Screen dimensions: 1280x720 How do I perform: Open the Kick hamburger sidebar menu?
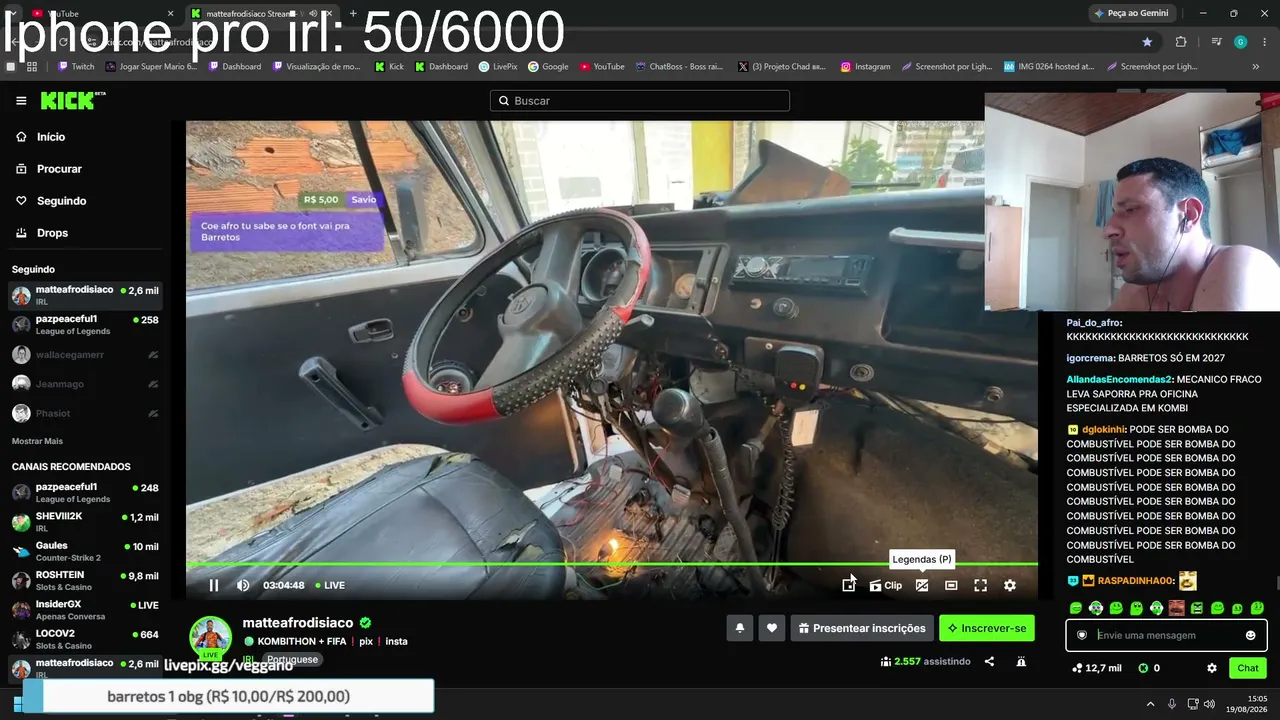pos(21,101)
